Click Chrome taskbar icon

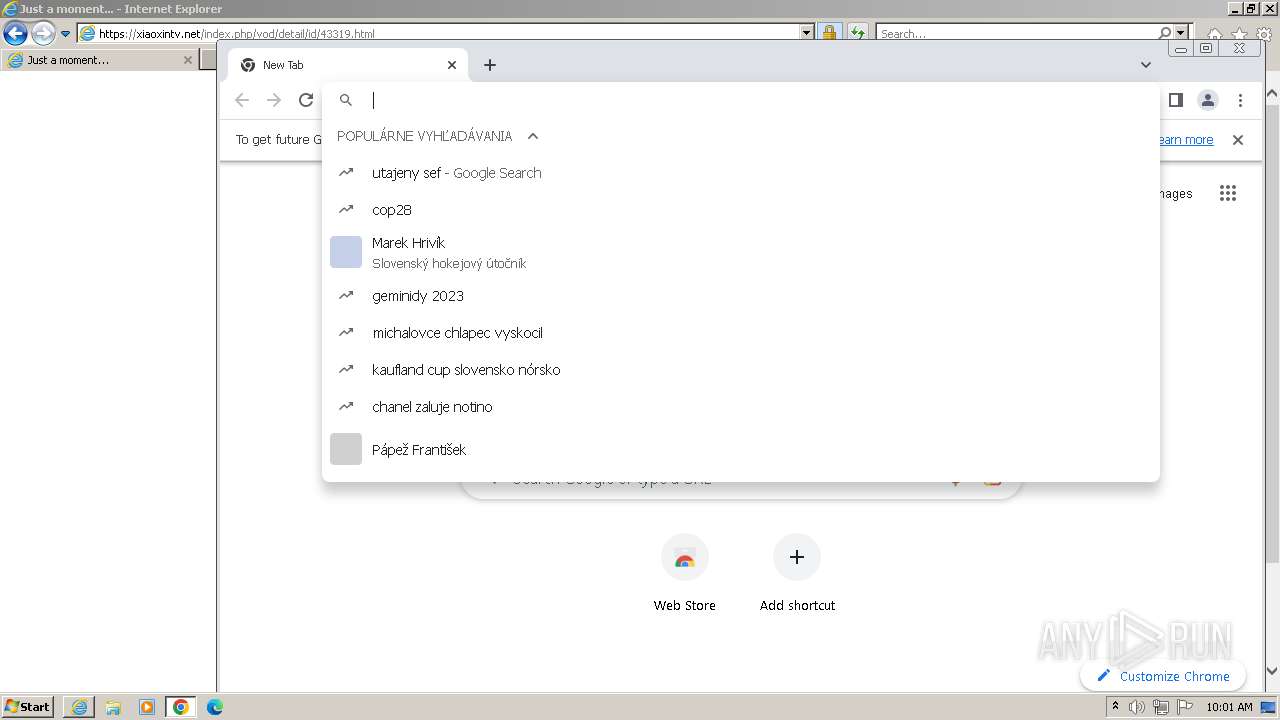pos(181,707)
